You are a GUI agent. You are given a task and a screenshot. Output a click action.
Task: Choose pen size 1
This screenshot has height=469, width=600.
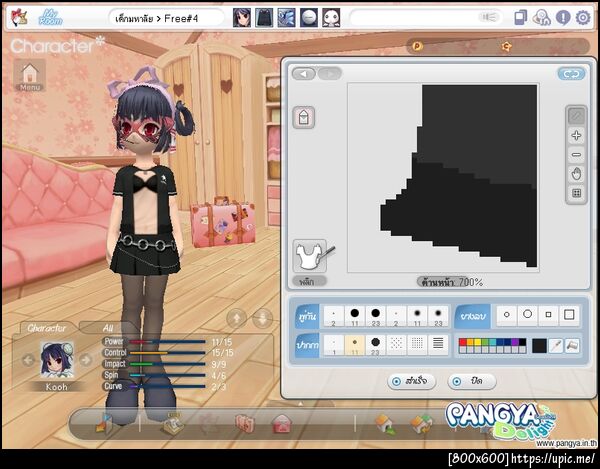(334, 345)
